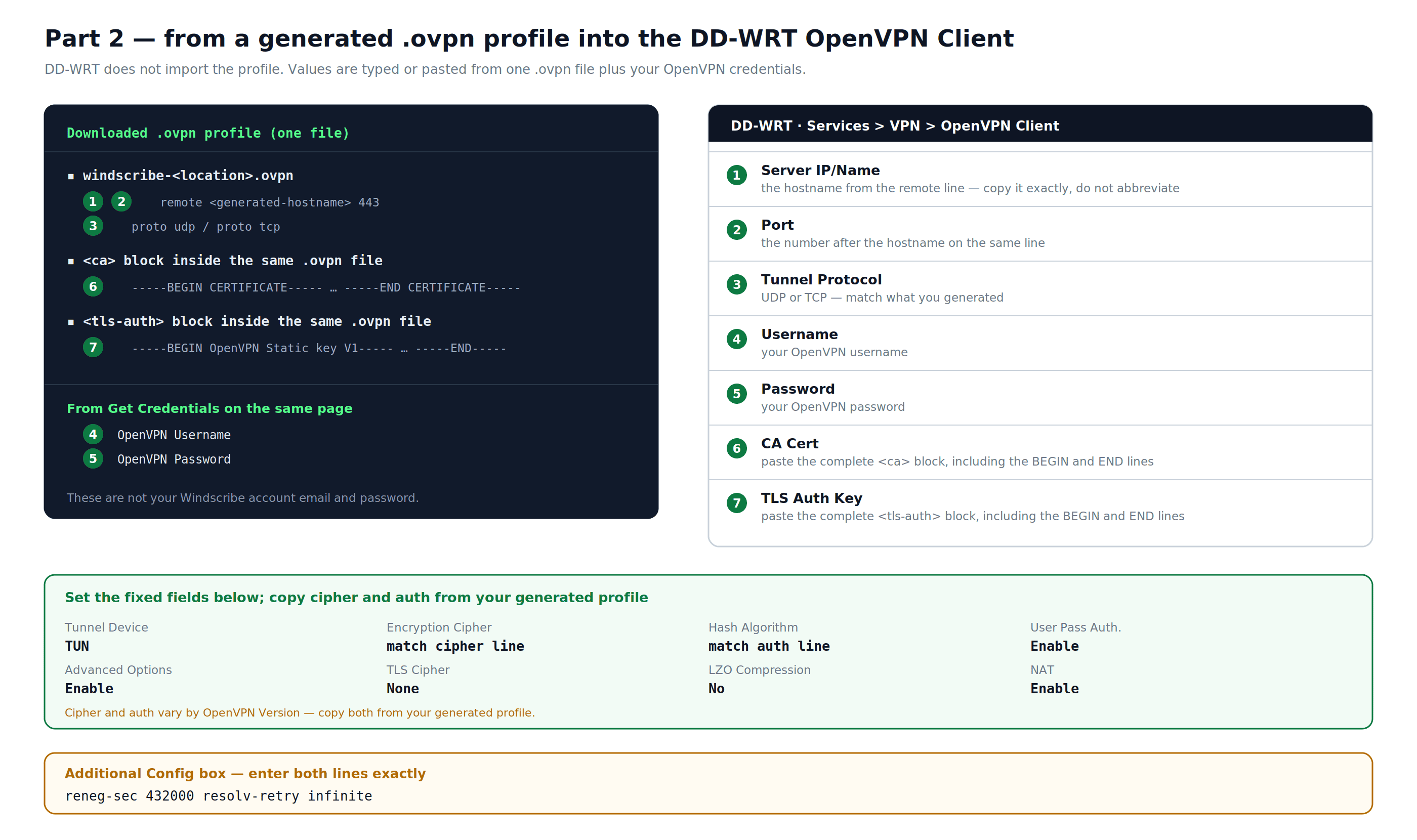
Task: Click the 'TLS Cipher' label
Action: (x=418, y=669)
